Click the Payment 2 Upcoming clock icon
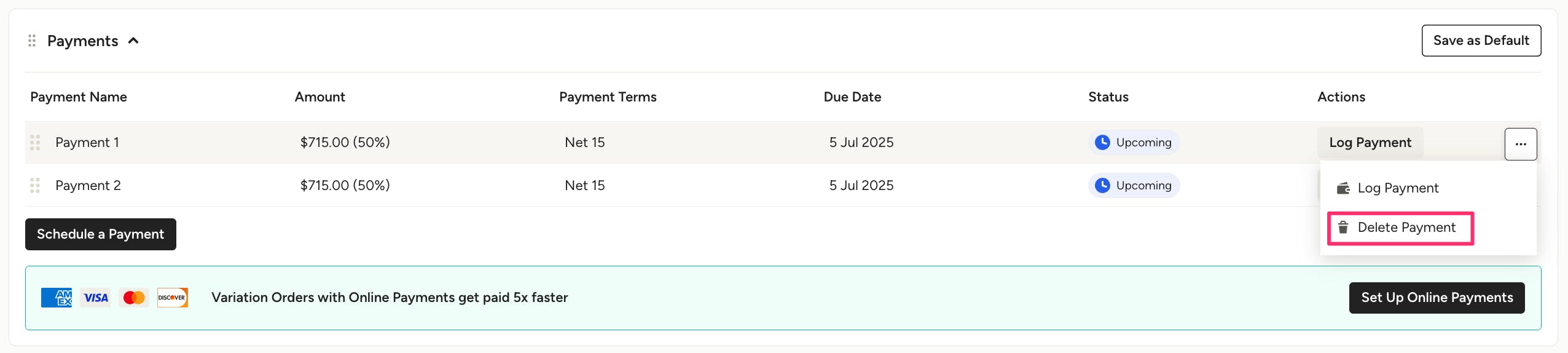Screen dimensions: 1568x353 (x=1103, y=186)
